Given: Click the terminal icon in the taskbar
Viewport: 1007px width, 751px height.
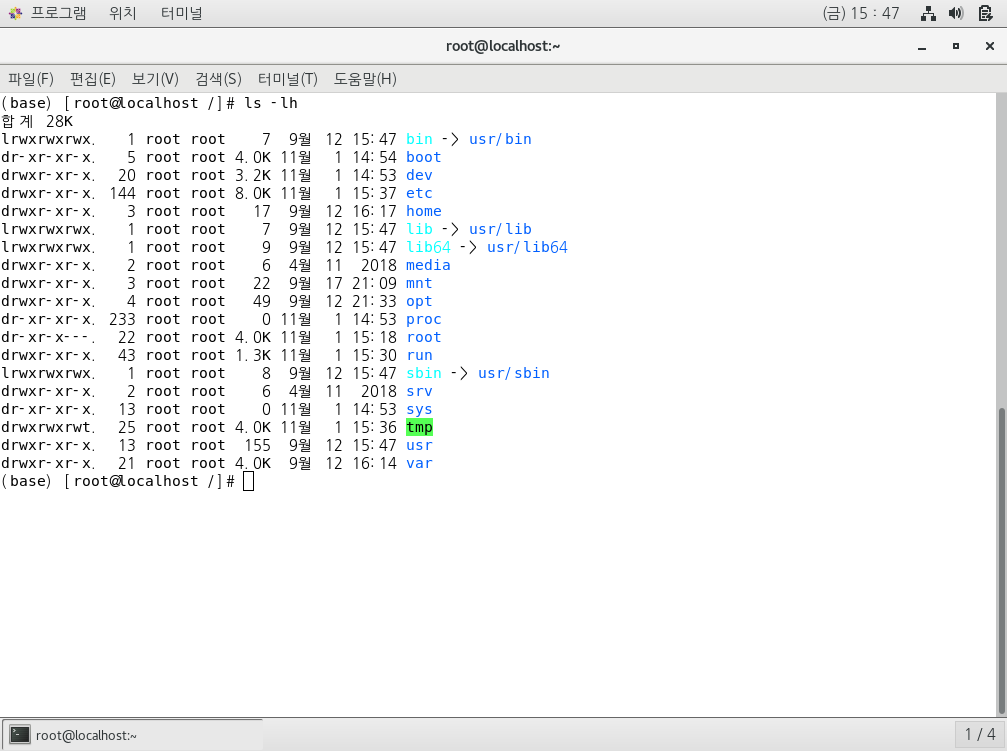Looking at the screenshot, I should (x=20, y=735).
